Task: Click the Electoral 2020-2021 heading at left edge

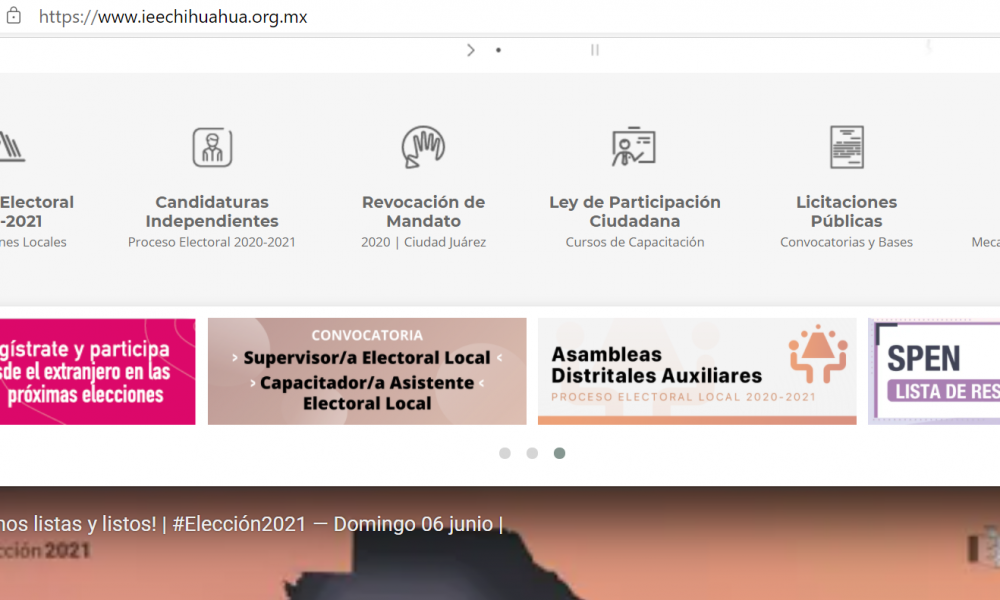Action: 37,212
